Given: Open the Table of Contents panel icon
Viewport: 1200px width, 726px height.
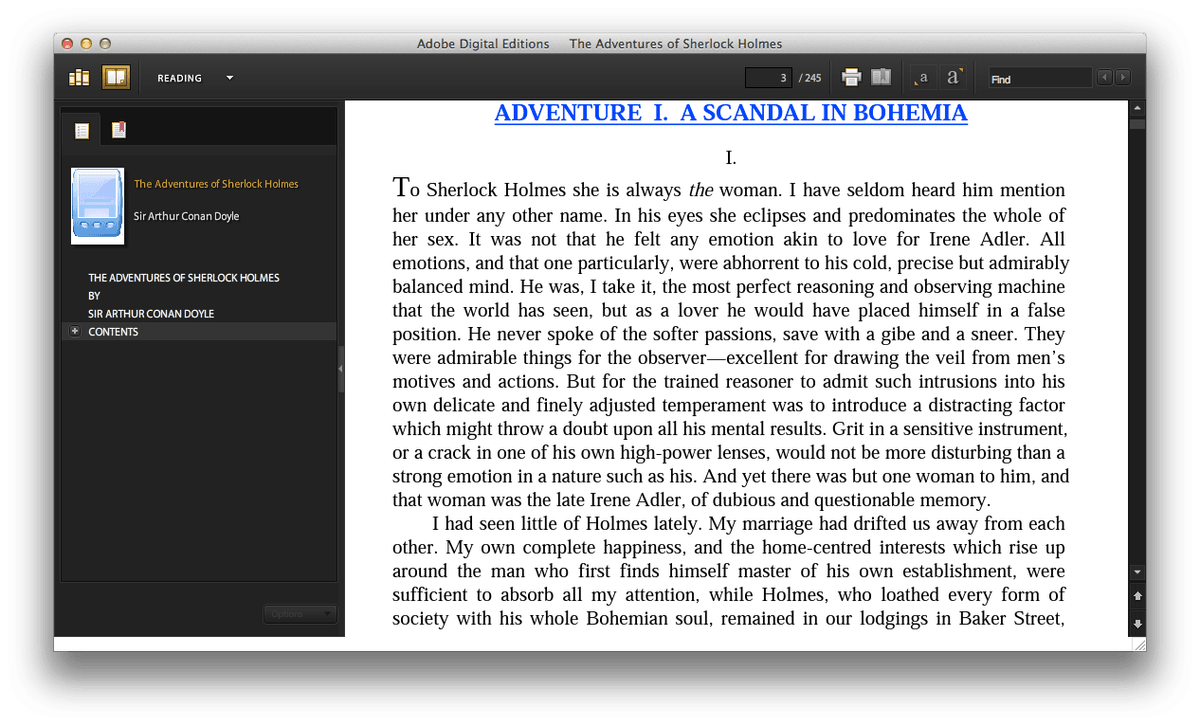Looking at the screenshot, I should click(x=81, y=129).
